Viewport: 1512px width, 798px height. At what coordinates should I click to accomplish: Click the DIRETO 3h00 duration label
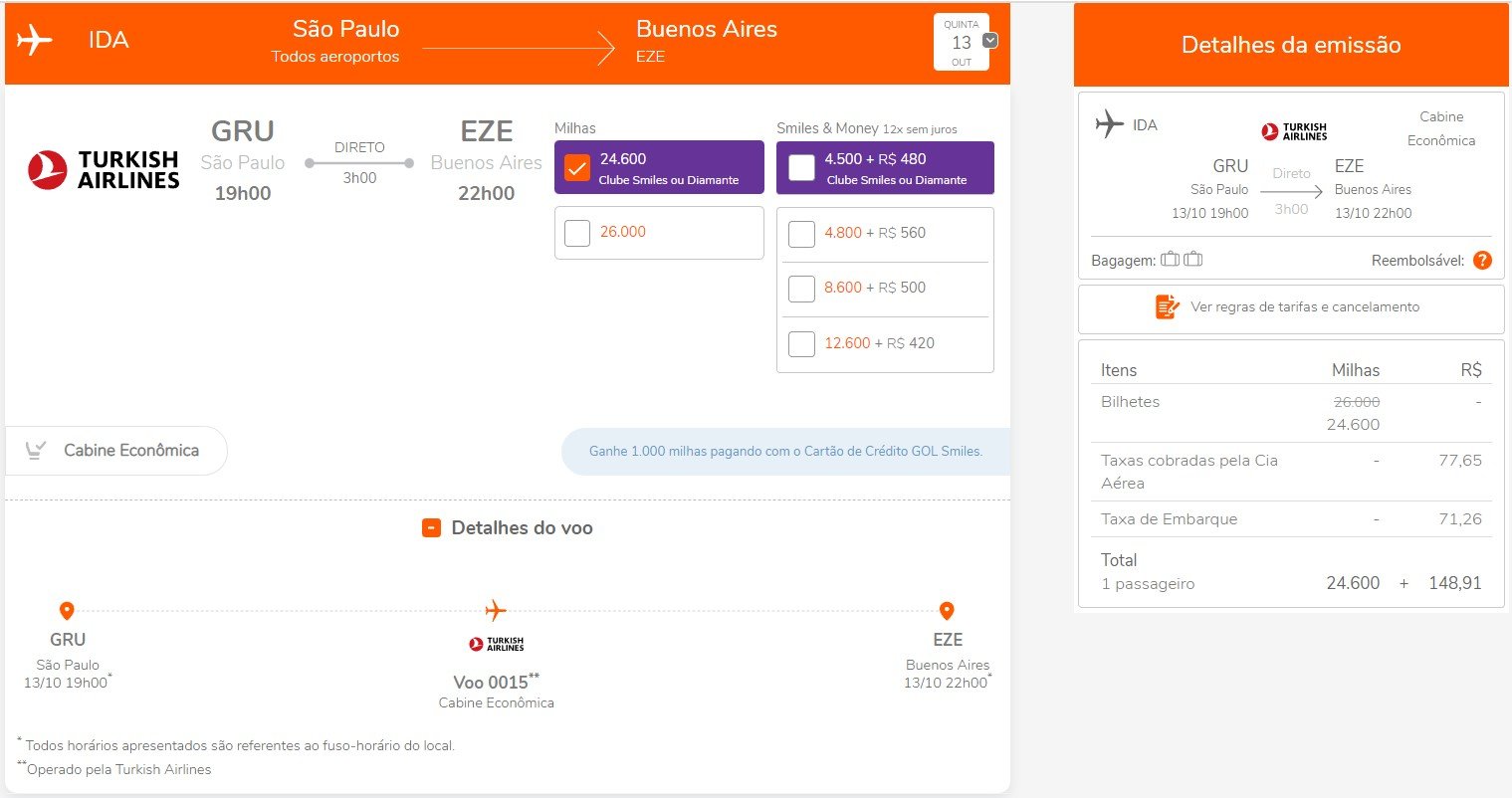pyautogui.click(x=359, y=162)
